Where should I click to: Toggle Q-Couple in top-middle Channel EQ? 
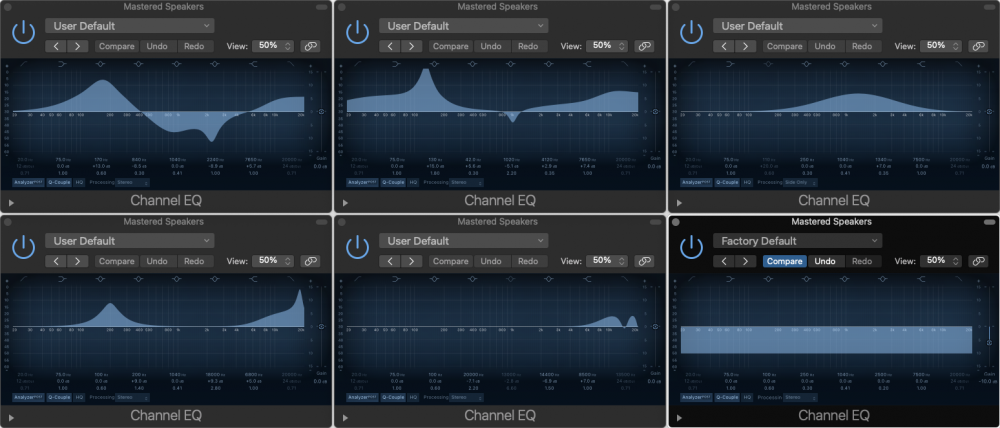pos(392,182)
